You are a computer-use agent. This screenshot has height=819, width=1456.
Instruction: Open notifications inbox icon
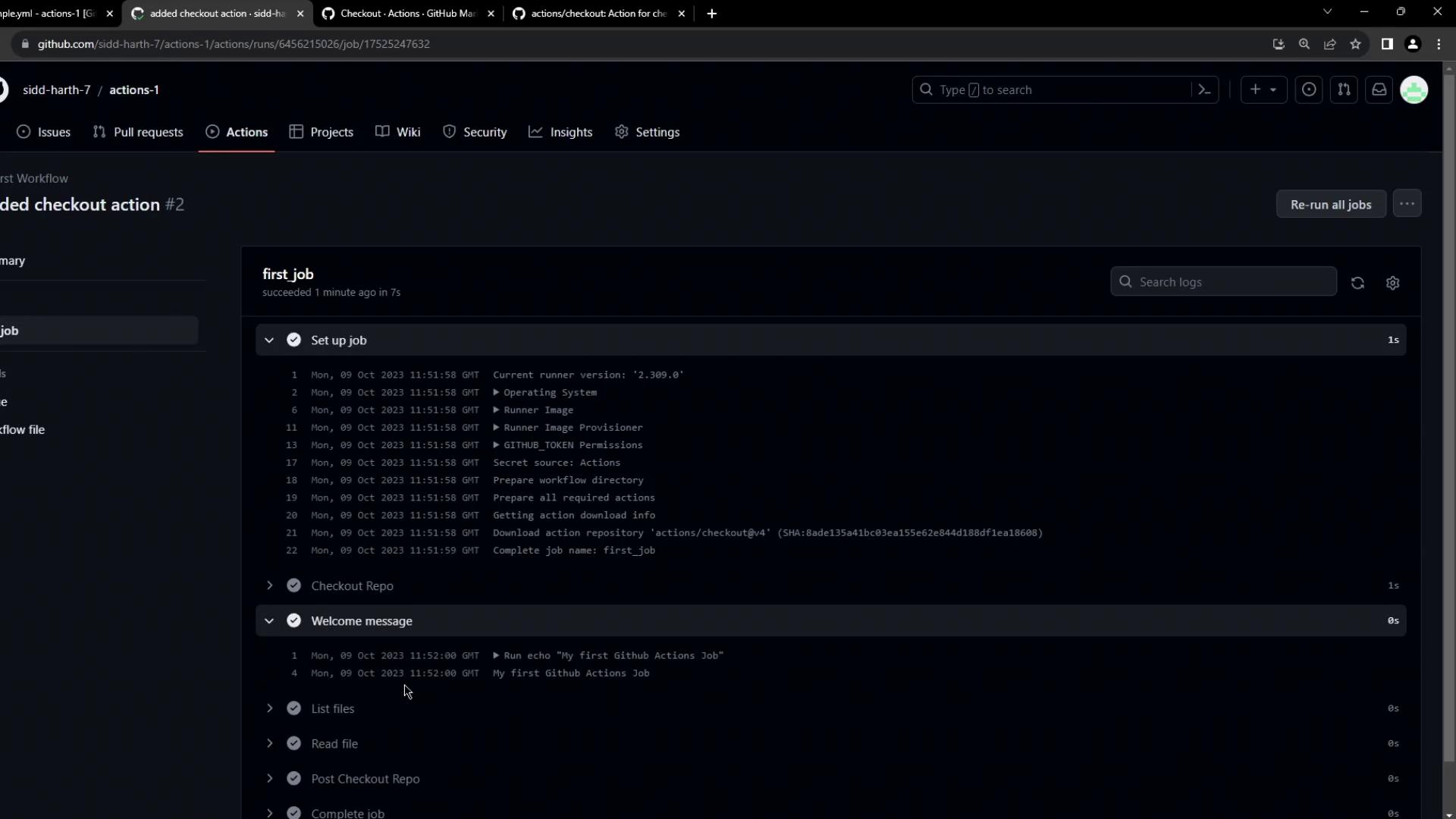[x=1379, y=89]
